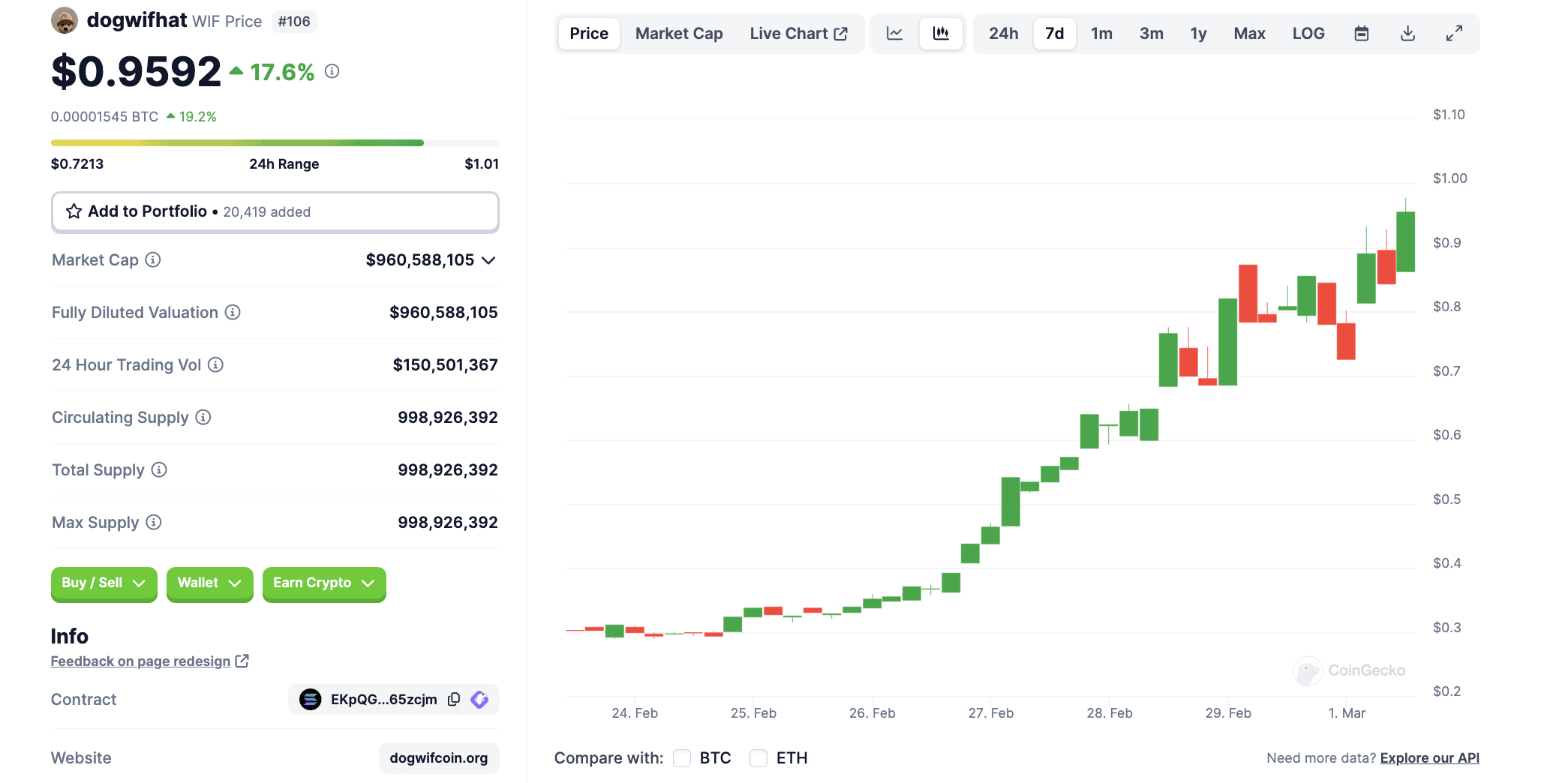
Task: Set chart range to 1y
Action: click(x=1198, y=34)
